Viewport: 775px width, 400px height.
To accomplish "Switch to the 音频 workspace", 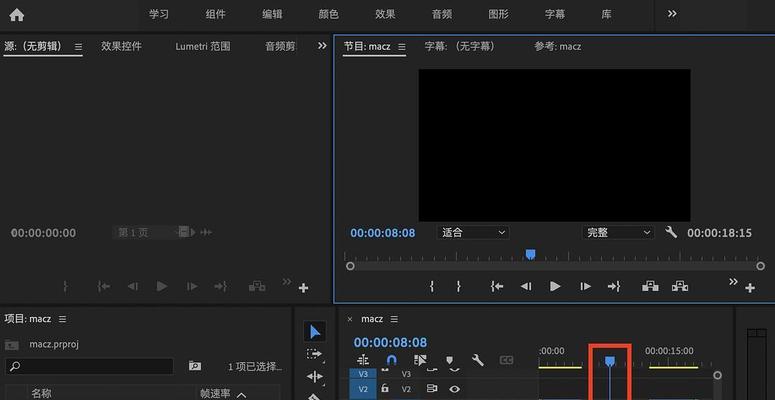I will [442, 14].
